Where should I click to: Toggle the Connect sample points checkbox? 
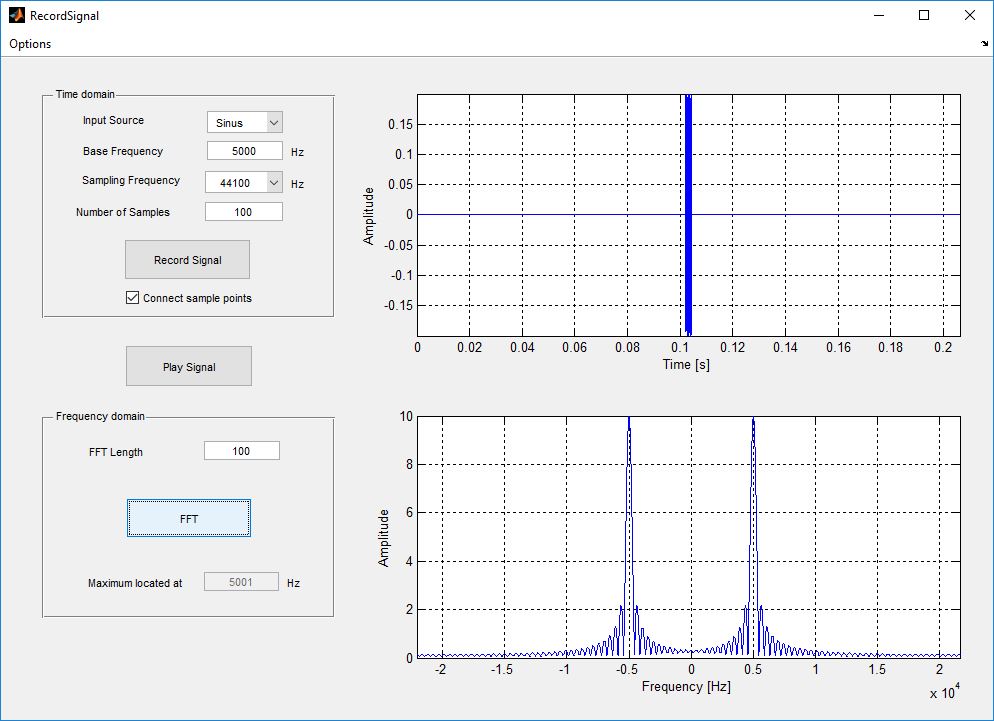[132, 297]
